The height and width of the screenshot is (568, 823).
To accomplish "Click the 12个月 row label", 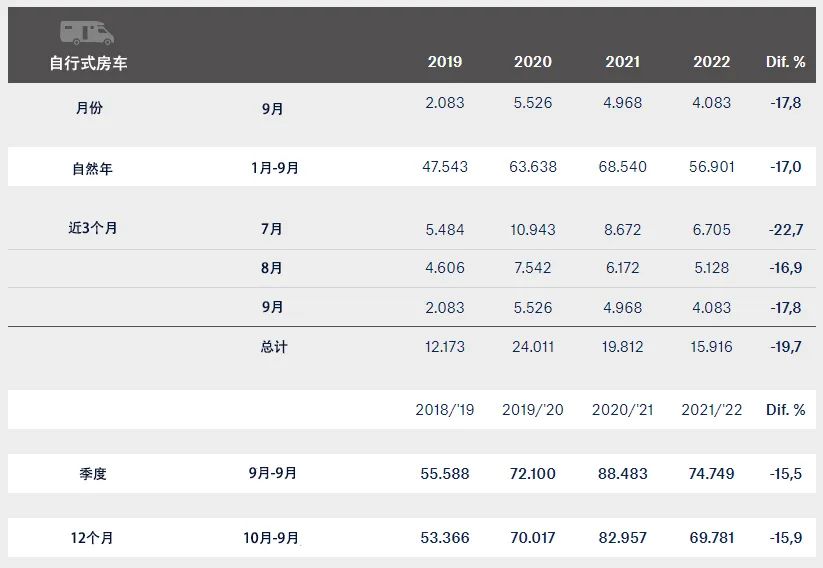I will [92, 538].
